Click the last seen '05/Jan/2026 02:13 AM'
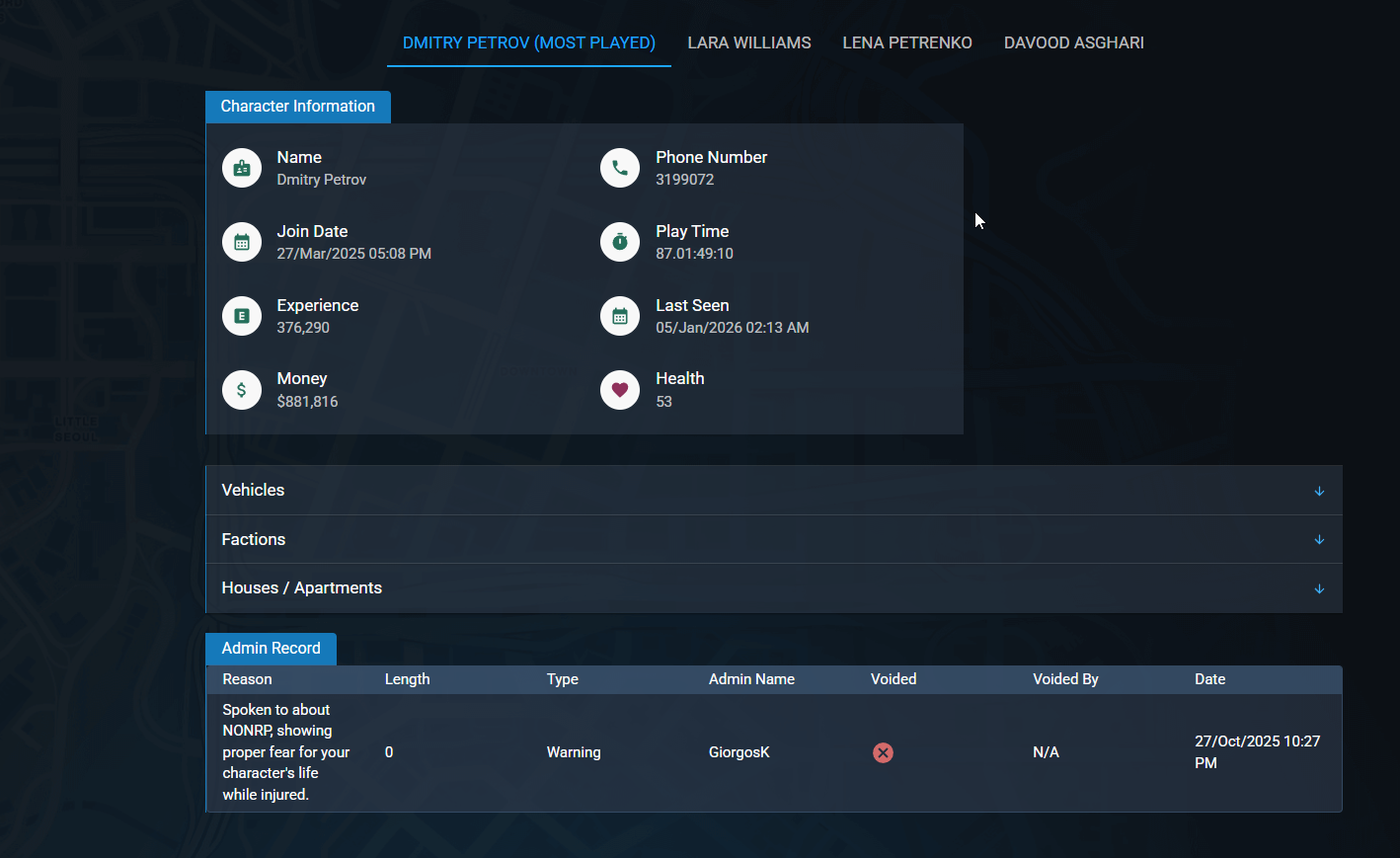This screenshot has height=858, width=1400. pos(733,328)
